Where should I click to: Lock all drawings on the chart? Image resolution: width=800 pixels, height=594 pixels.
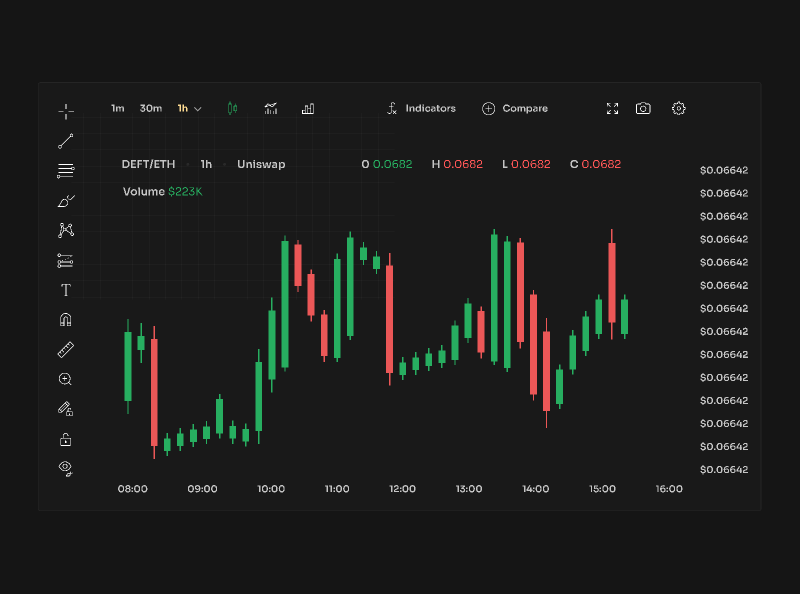click(x=66, y=438)
